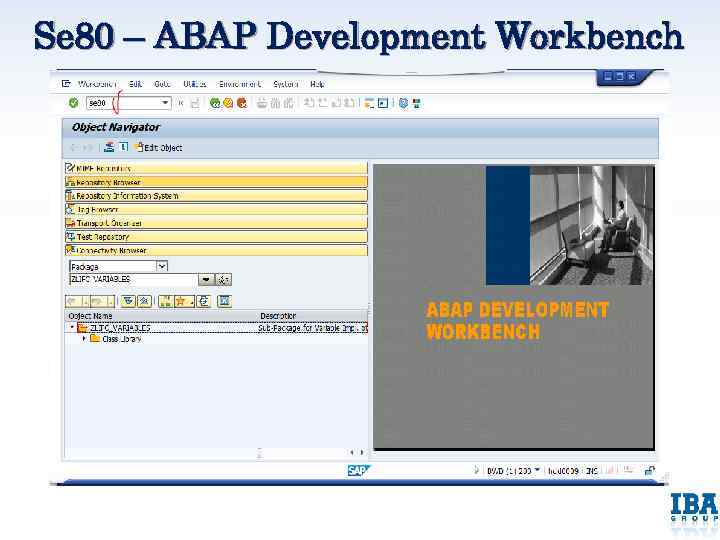720x540 pixels.
Task: Click the INS insert mode indicator
Action: click(592, 471)
